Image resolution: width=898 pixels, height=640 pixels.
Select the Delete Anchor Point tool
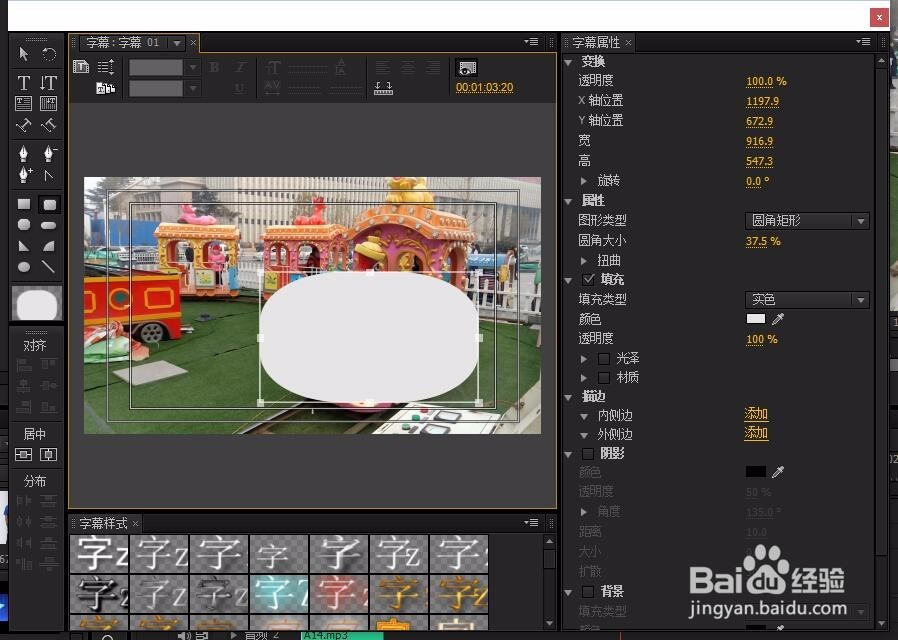(x=49, y=153)
